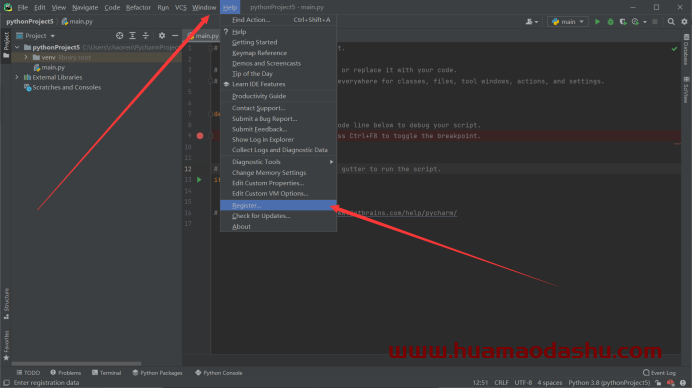Viewport: 692px width, 388px height.
Task: Open the Event Log button
Action: [659, 373]
